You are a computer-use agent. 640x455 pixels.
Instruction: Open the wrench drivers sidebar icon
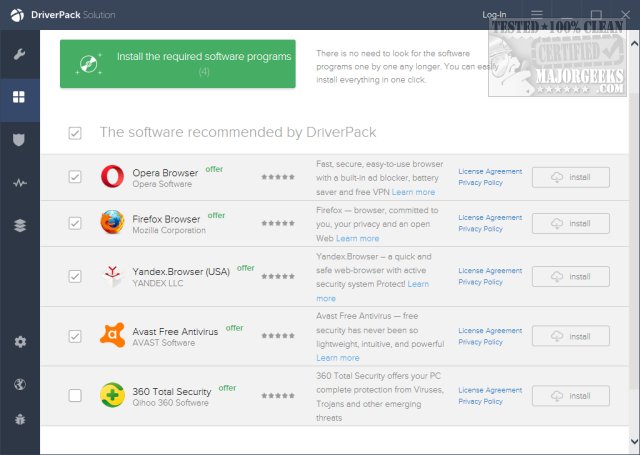coord(19,53)
